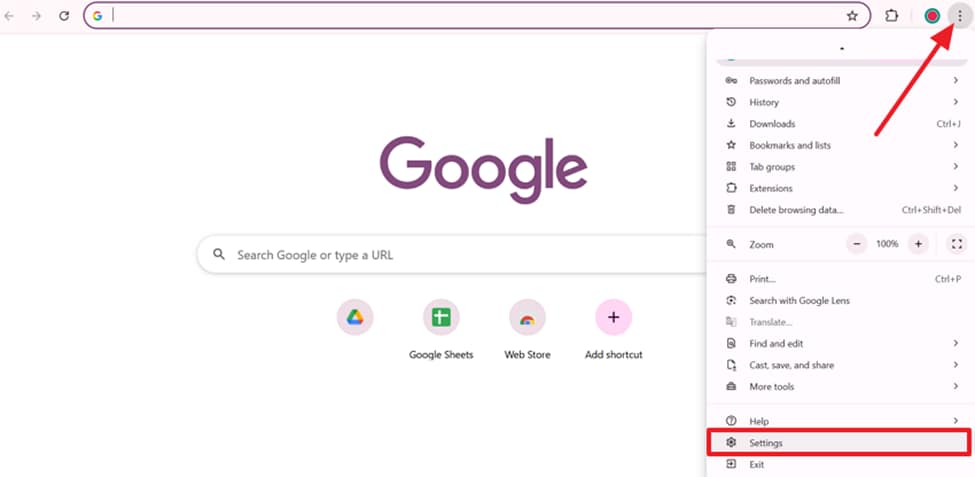Go back with the back arrow
The height and width of the screenshot is (477, 975).
click(x=9, y=16)
